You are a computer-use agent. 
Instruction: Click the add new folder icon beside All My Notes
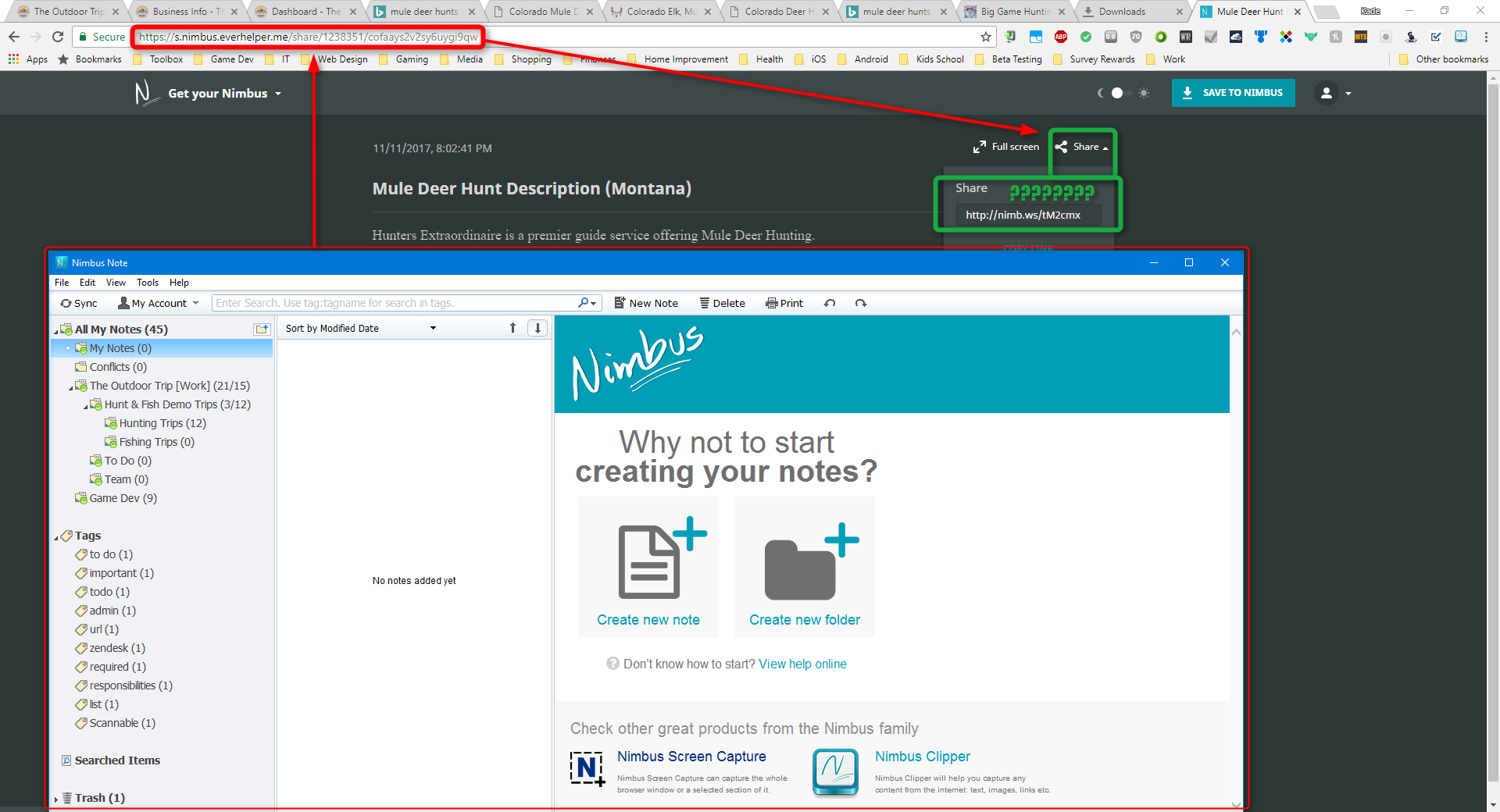tap(262, 329)
